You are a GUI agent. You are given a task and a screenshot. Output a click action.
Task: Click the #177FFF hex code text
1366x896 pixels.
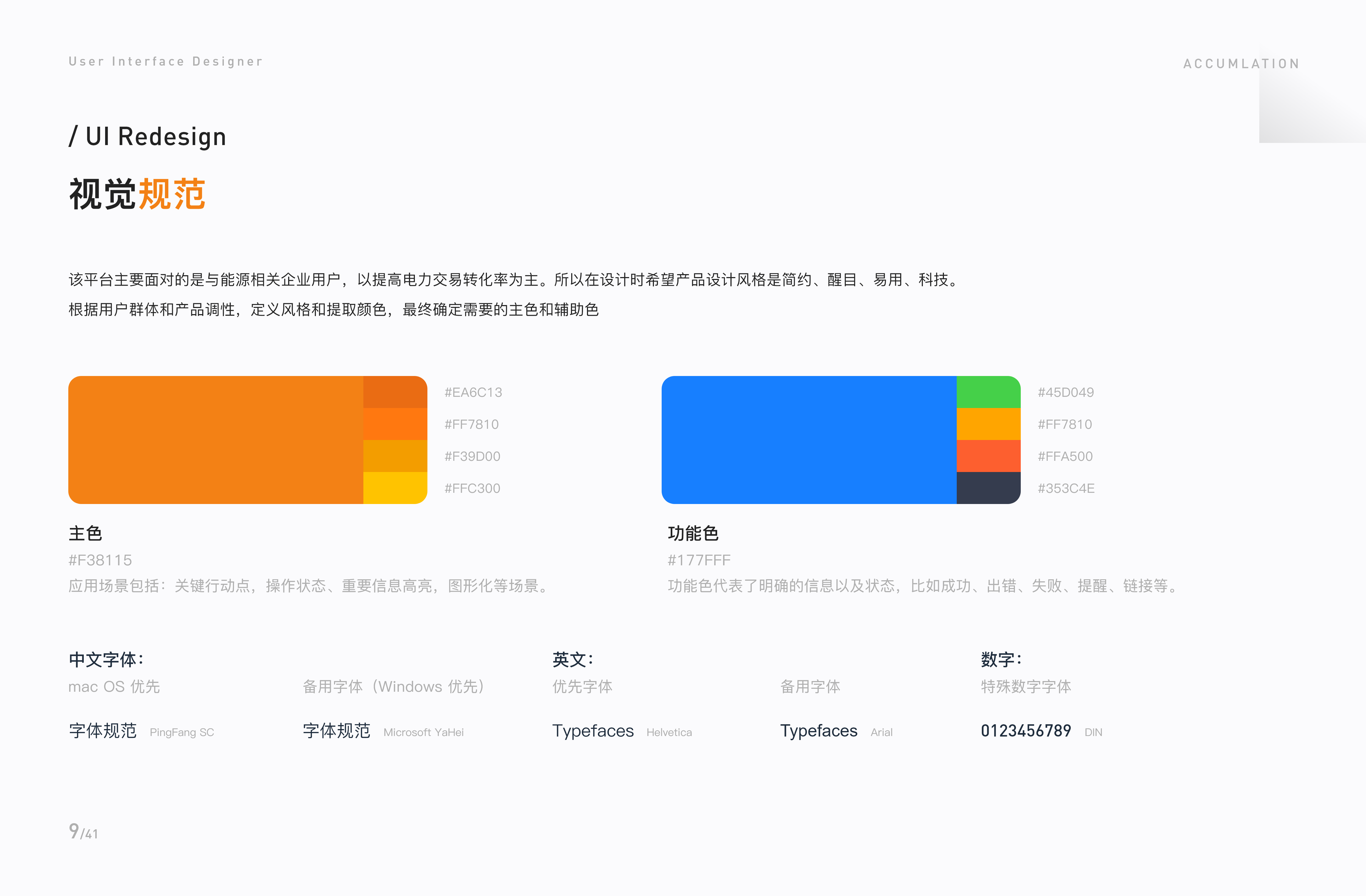pyautogui.click(x=698, y=560)
